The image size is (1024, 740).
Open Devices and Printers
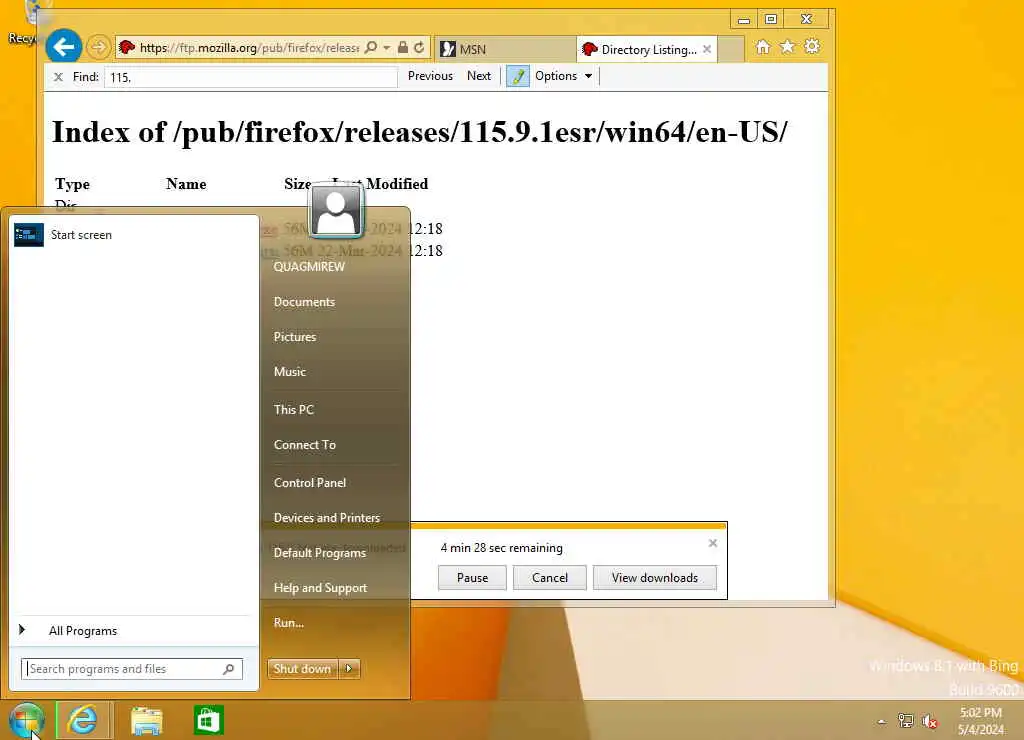pyautogui.click(x=327, y=518)
